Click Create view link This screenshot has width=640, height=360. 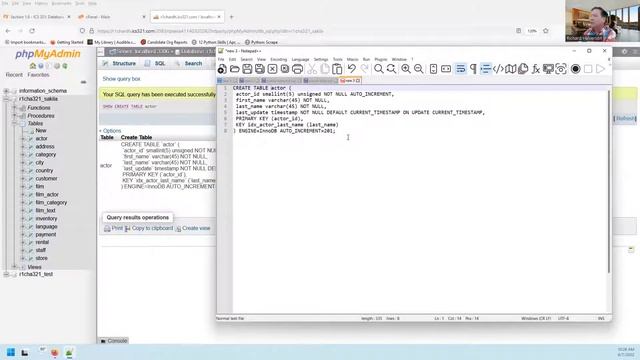pyautogui.click(x=193, y=228)
